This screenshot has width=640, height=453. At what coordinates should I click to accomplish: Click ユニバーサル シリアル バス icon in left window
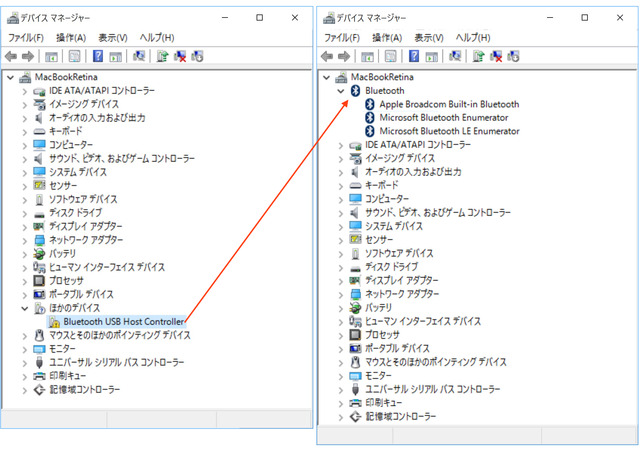click(x=39, y=362)
